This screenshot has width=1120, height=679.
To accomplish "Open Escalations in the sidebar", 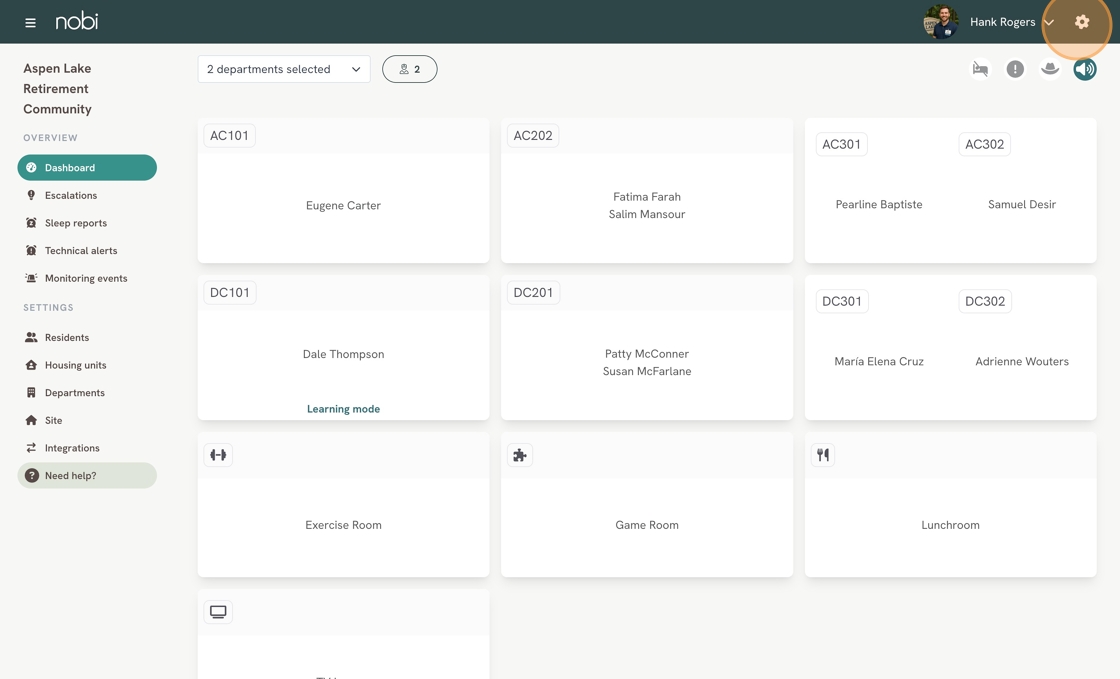I will pyautogui.click(x=71, y=196).
